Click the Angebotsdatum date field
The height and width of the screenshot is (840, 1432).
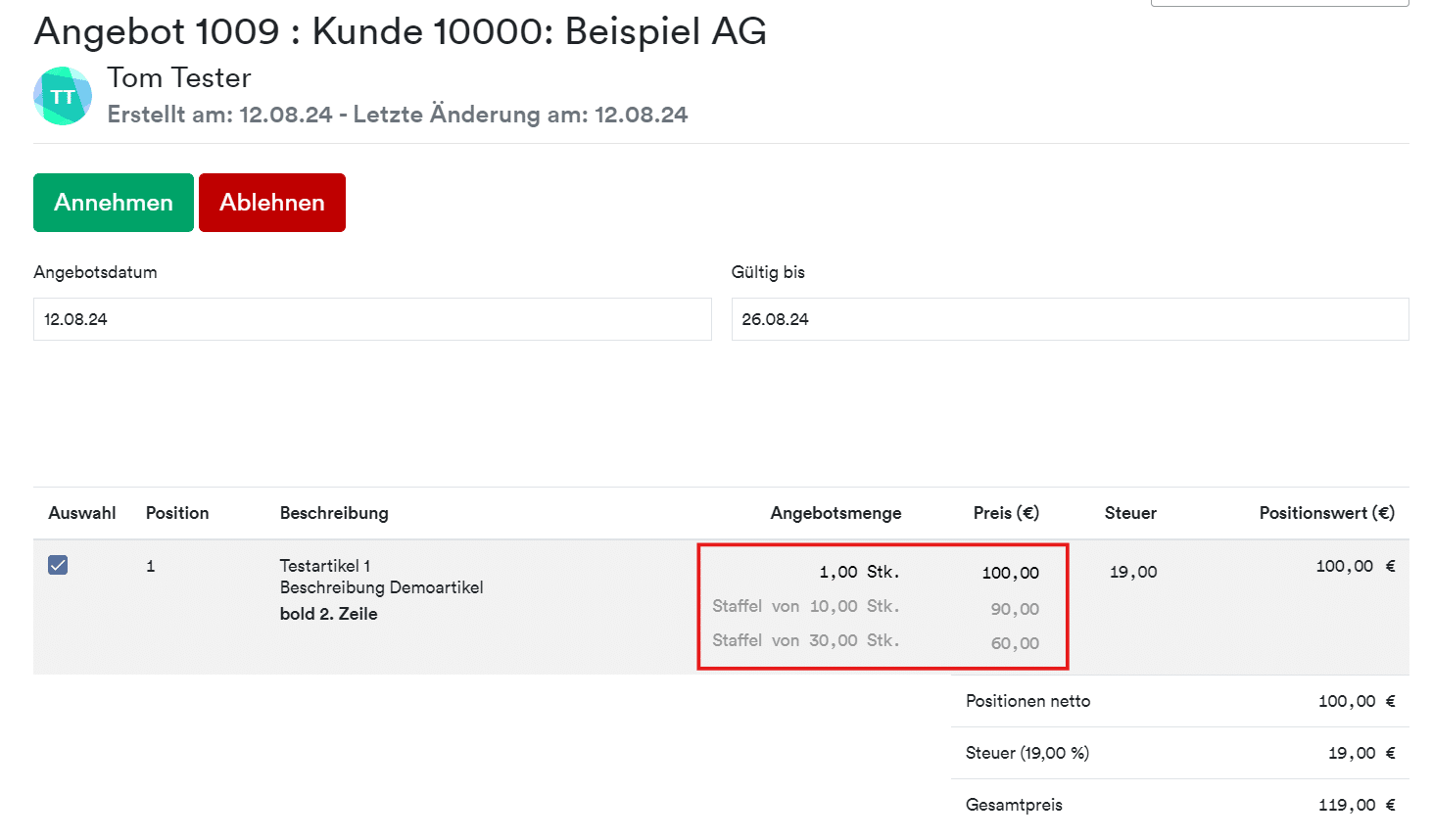tap(372, 319)
